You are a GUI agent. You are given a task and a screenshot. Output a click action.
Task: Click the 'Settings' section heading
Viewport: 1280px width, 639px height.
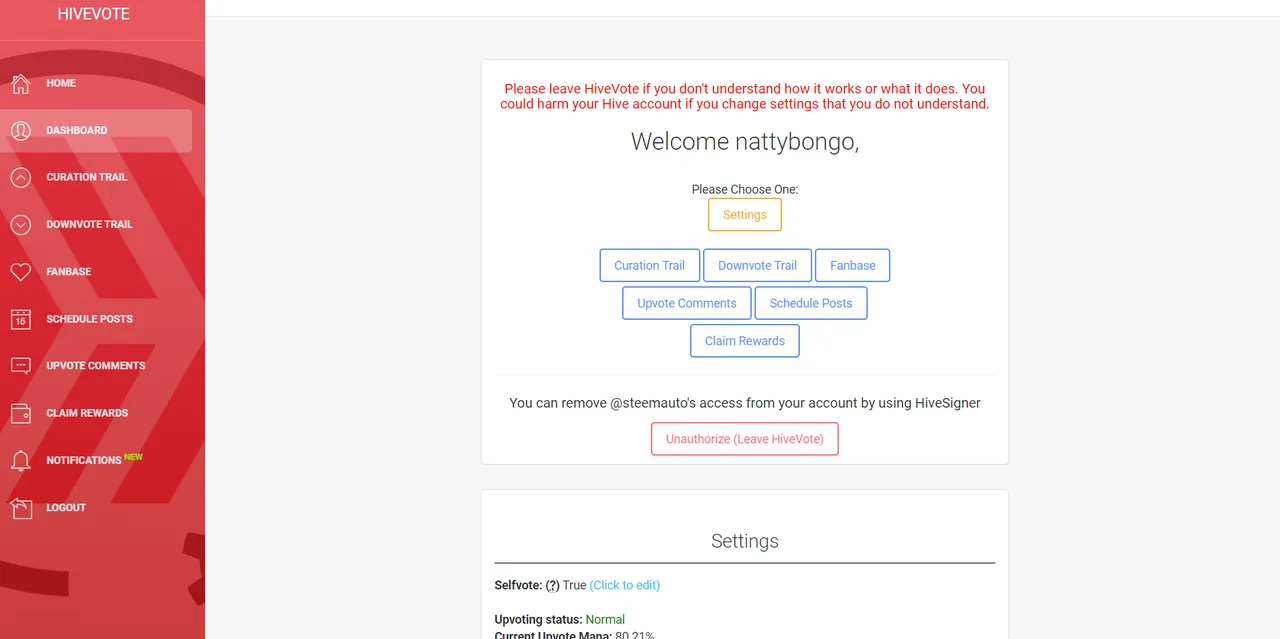pos(745,541)
